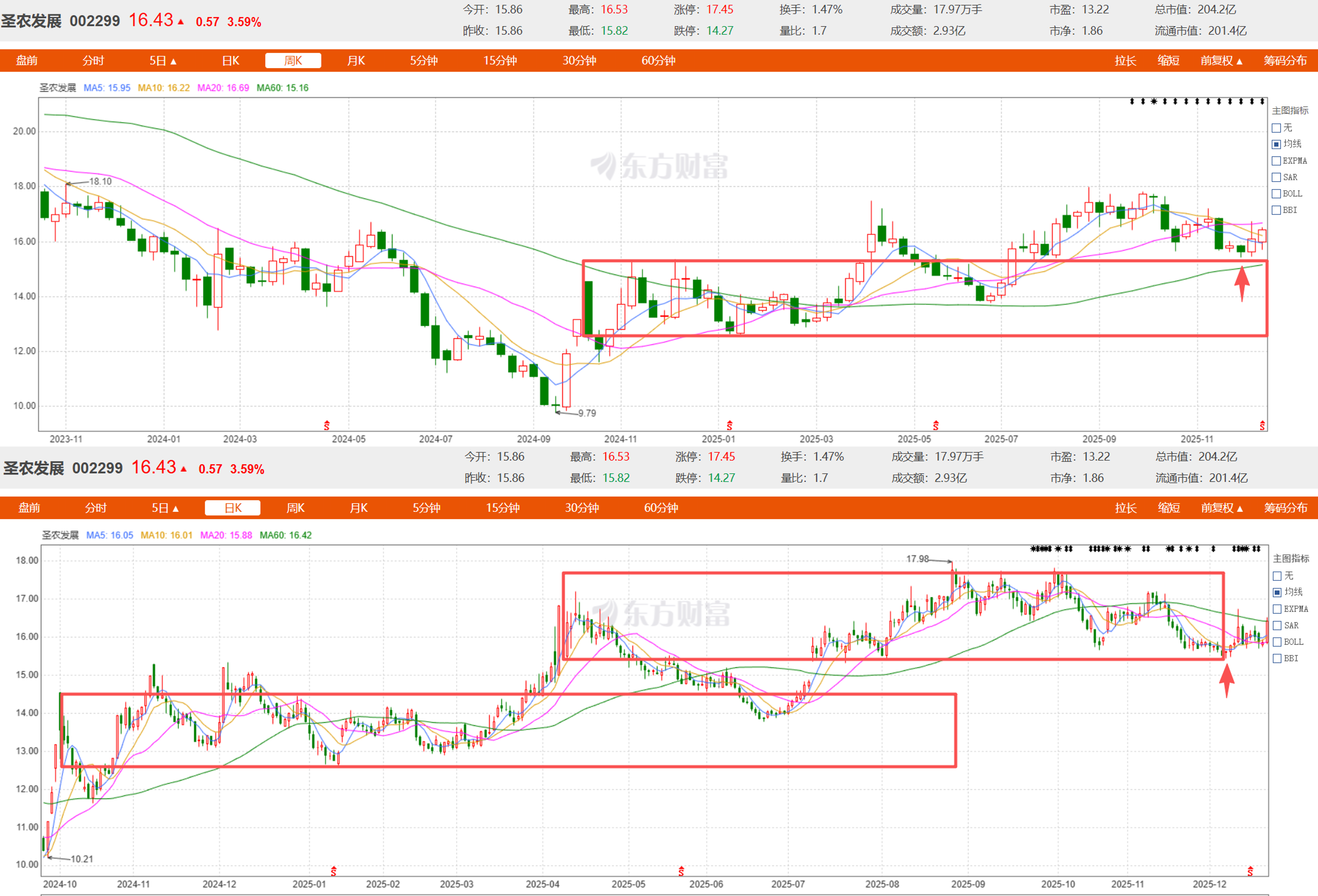Toggle the SAR checkbox on weekly chart
Viewport: 1318px width, 896px height.
coord(1277,178)
